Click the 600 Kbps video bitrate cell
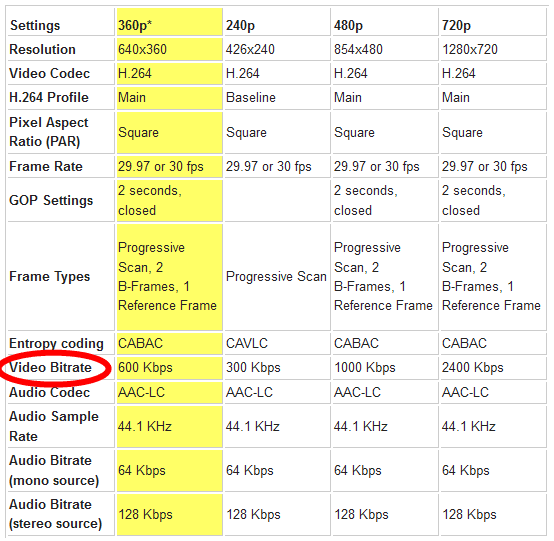554x541 pixels. point(170,368)
